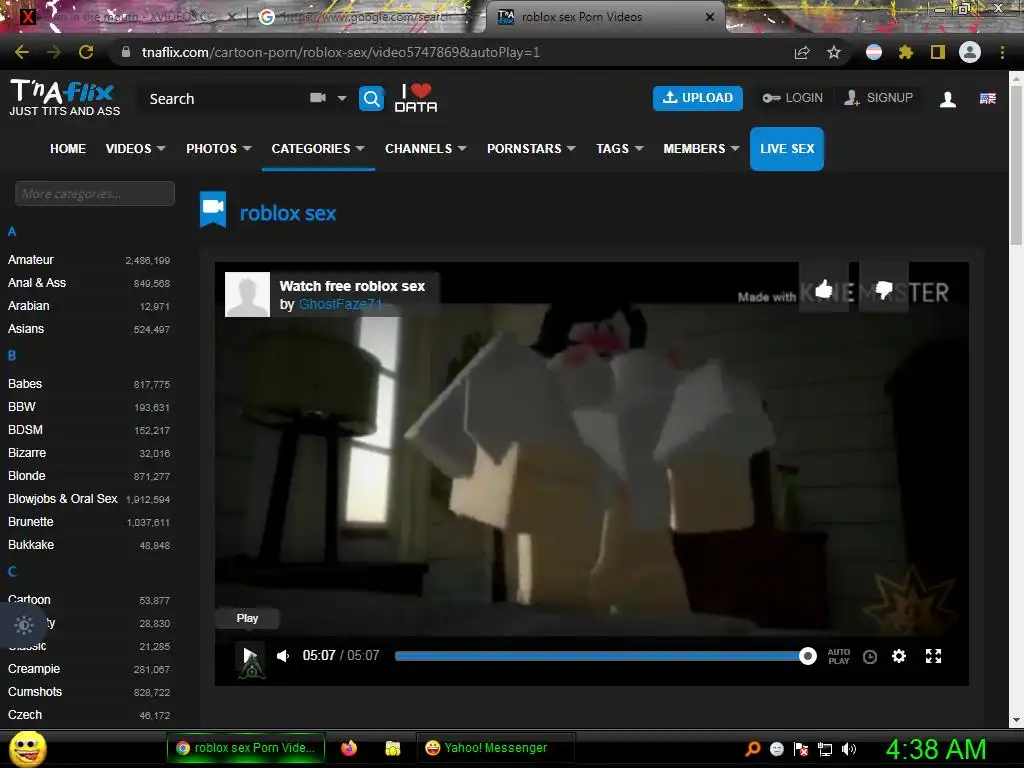
Task: Open the Cartoon category link
Action: 29,600
